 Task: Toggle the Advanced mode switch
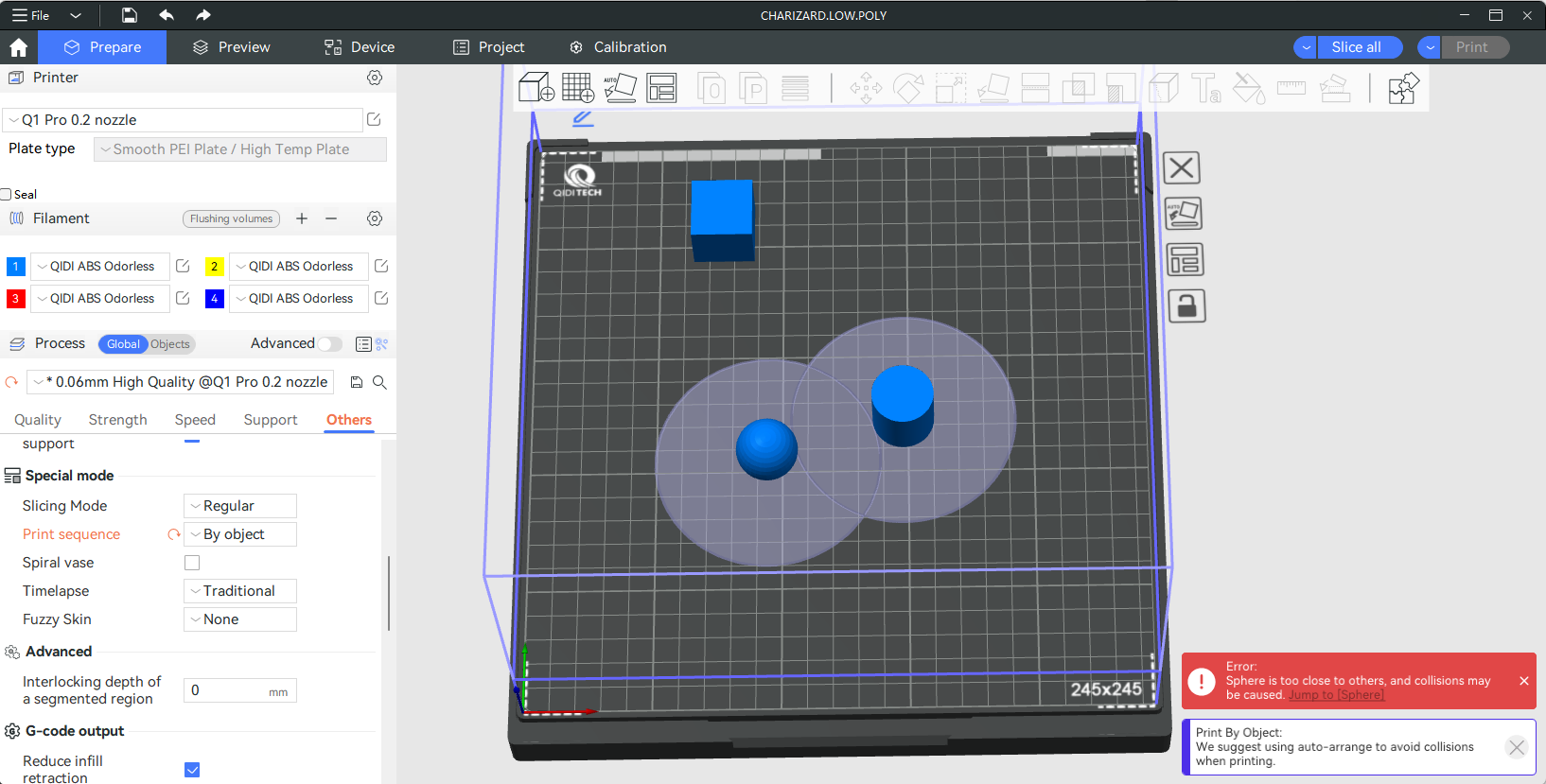tap(329, 344)
